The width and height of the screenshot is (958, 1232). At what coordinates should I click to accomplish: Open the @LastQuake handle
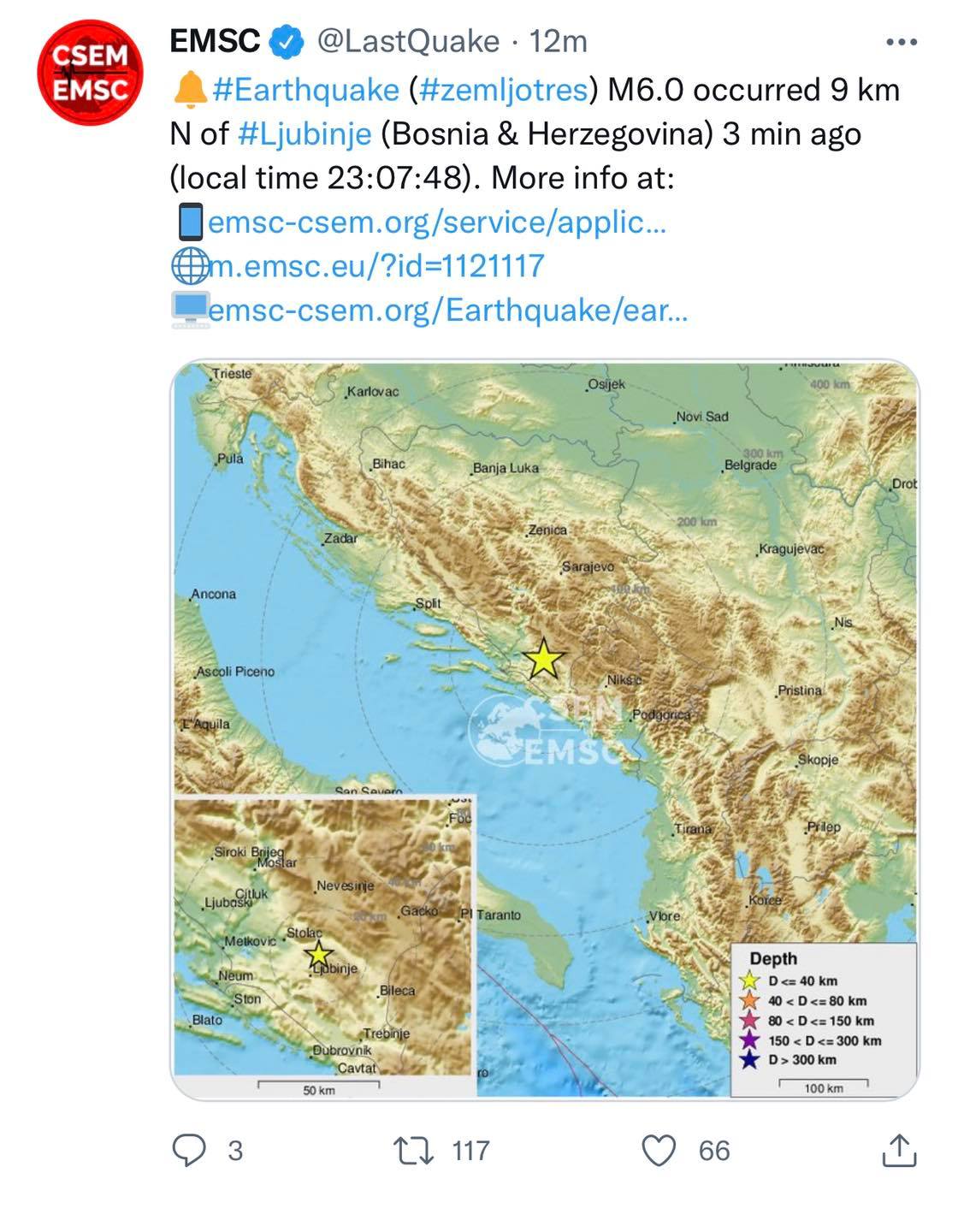[409, 41]
